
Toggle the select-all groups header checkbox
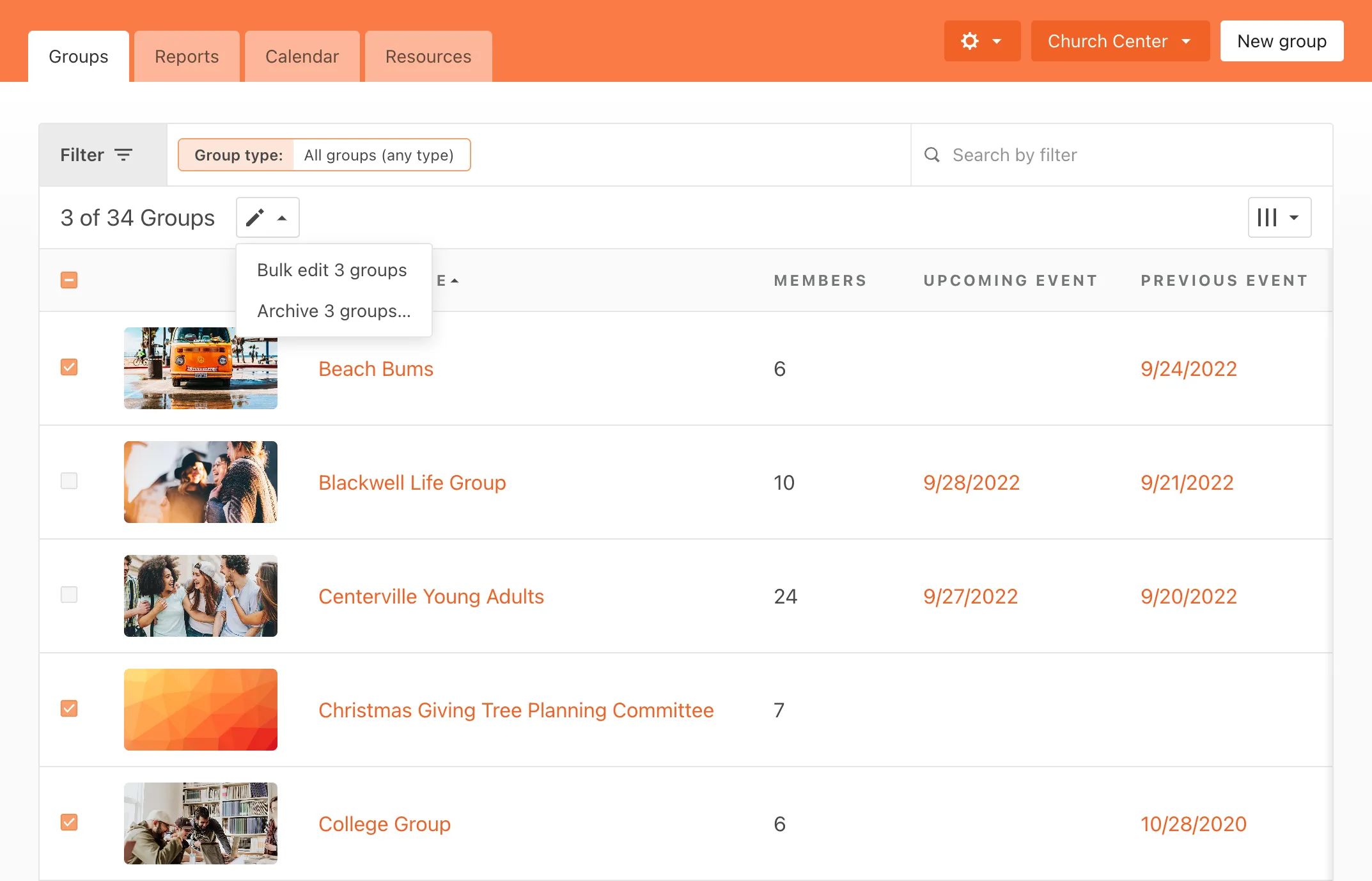(x=69, y=280)
